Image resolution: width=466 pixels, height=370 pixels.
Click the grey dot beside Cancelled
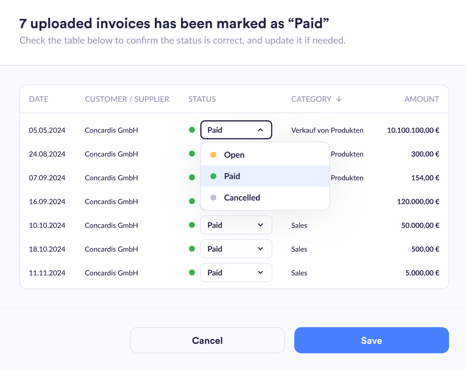click(213, 198)
